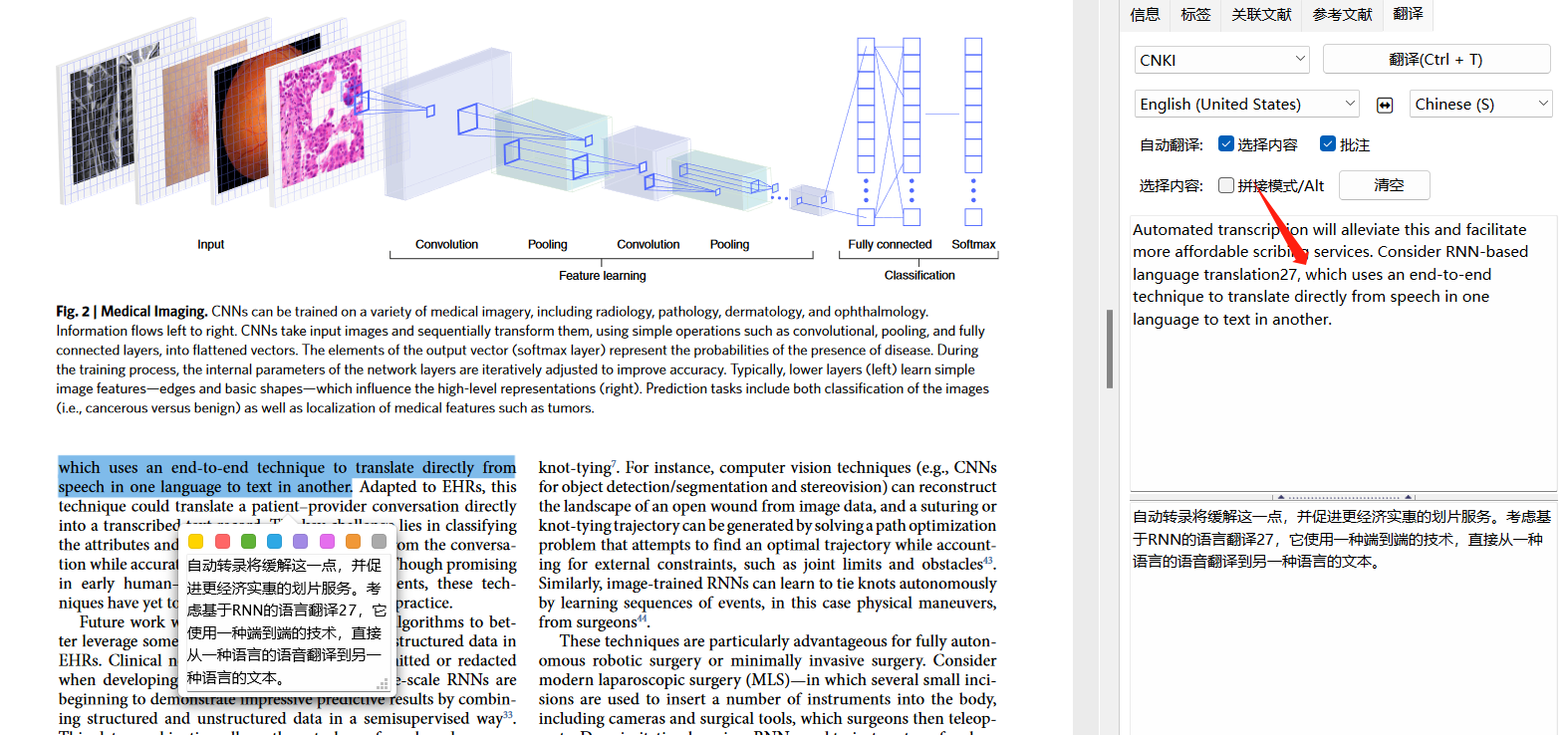Screen dimensions: 1568x735
Task: Pick the purple highlight color
Action: click(x=300, y=541)
